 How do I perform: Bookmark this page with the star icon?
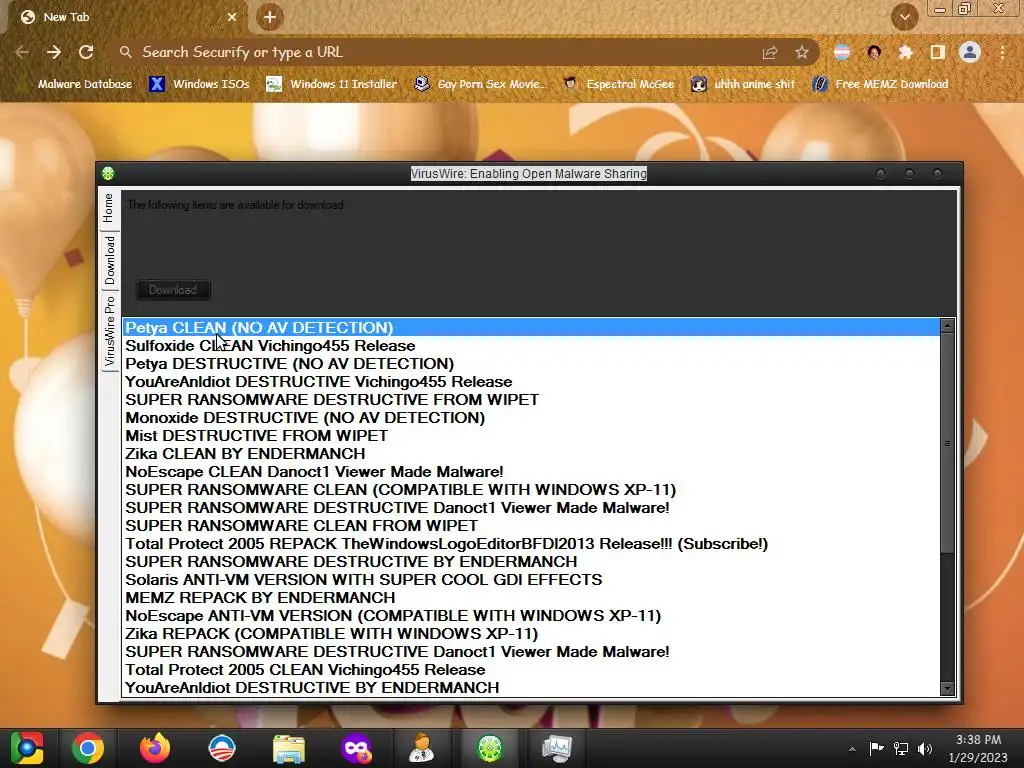pos(802,53)
